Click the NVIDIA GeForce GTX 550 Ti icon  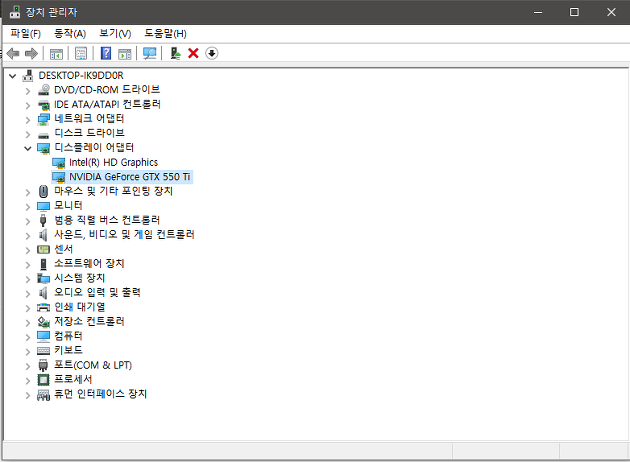[59, 177]
